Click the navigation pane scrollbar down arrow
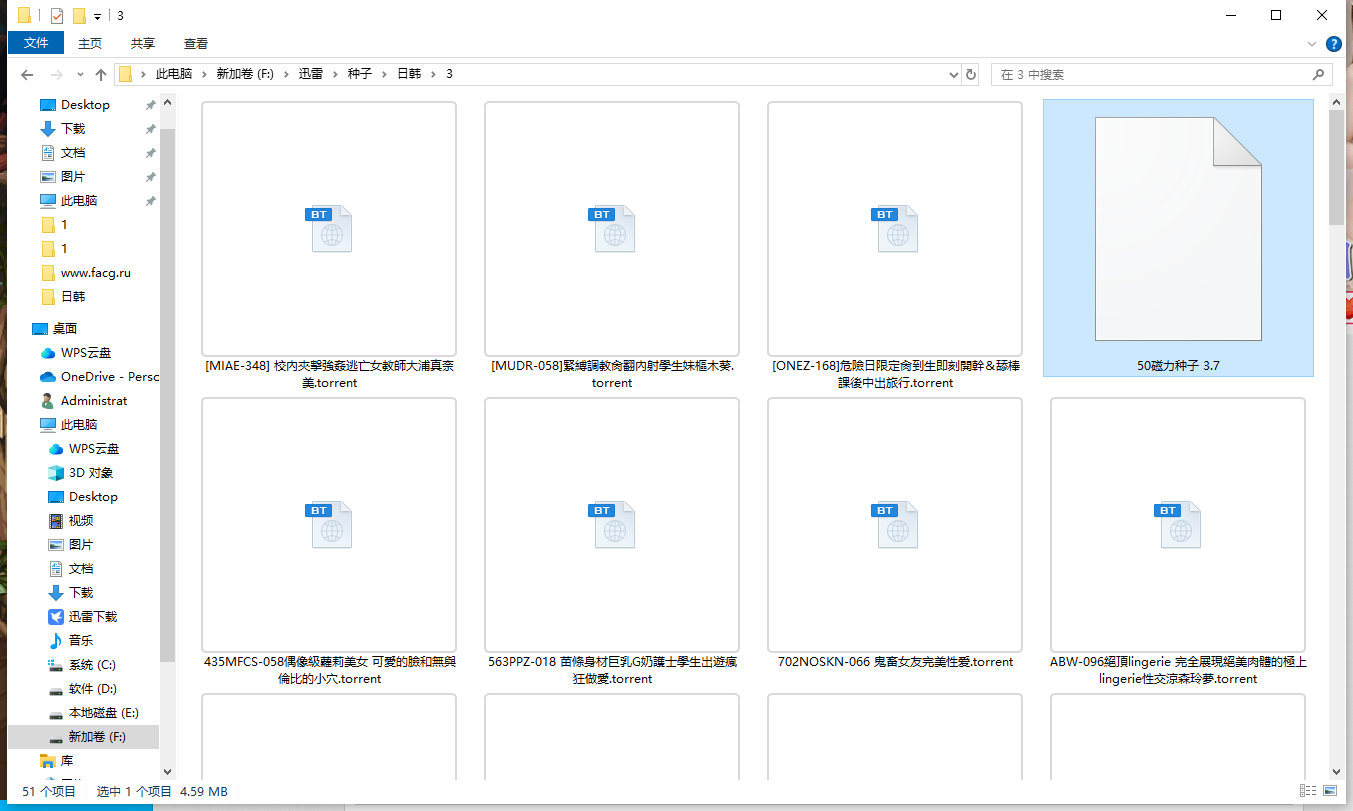The height and width of the screenshot is (811, 1353). point(168,772)
